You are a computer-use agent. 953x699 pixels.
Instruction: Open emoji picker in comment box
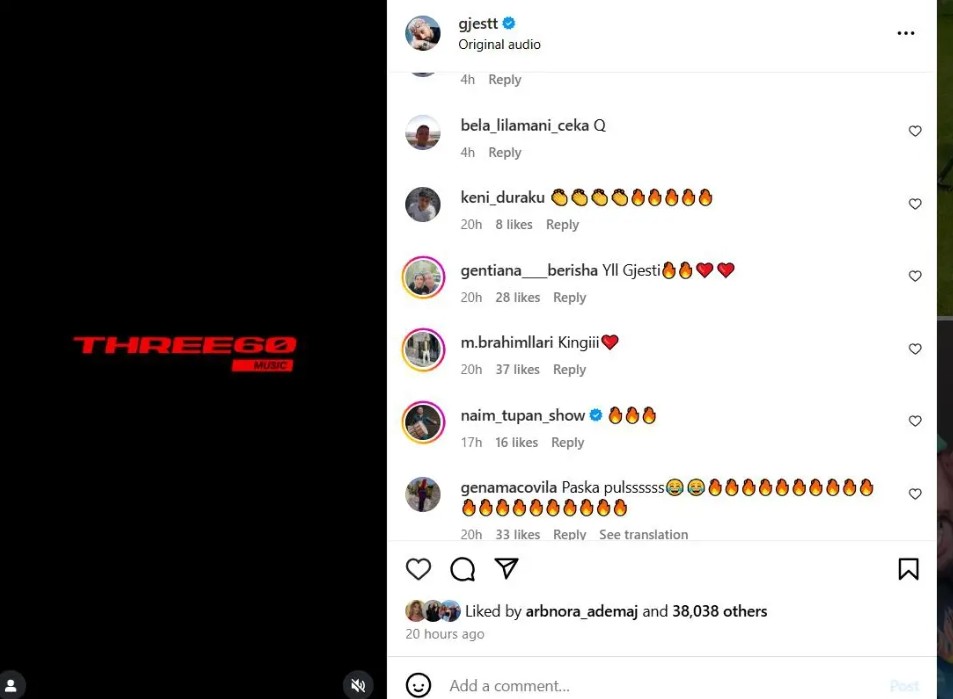[418, 685]
